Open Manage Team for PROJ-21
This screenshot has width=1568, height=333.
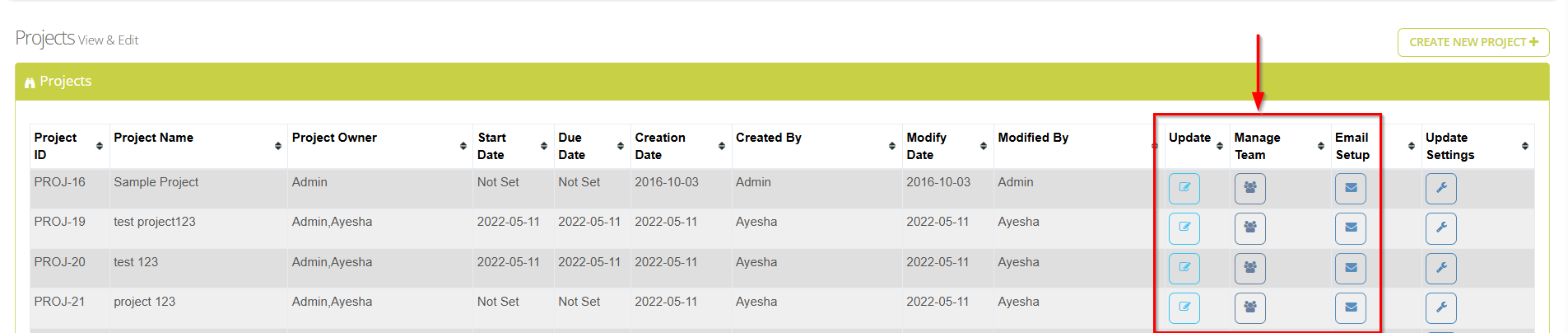pos(1249,307)
